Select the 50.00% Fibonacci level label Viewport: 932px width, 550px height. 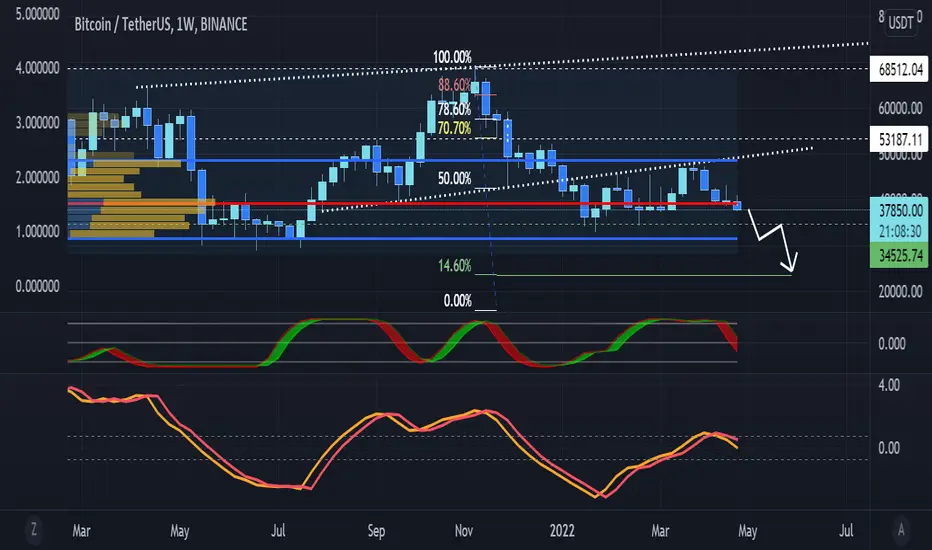[x=454, y=178]
